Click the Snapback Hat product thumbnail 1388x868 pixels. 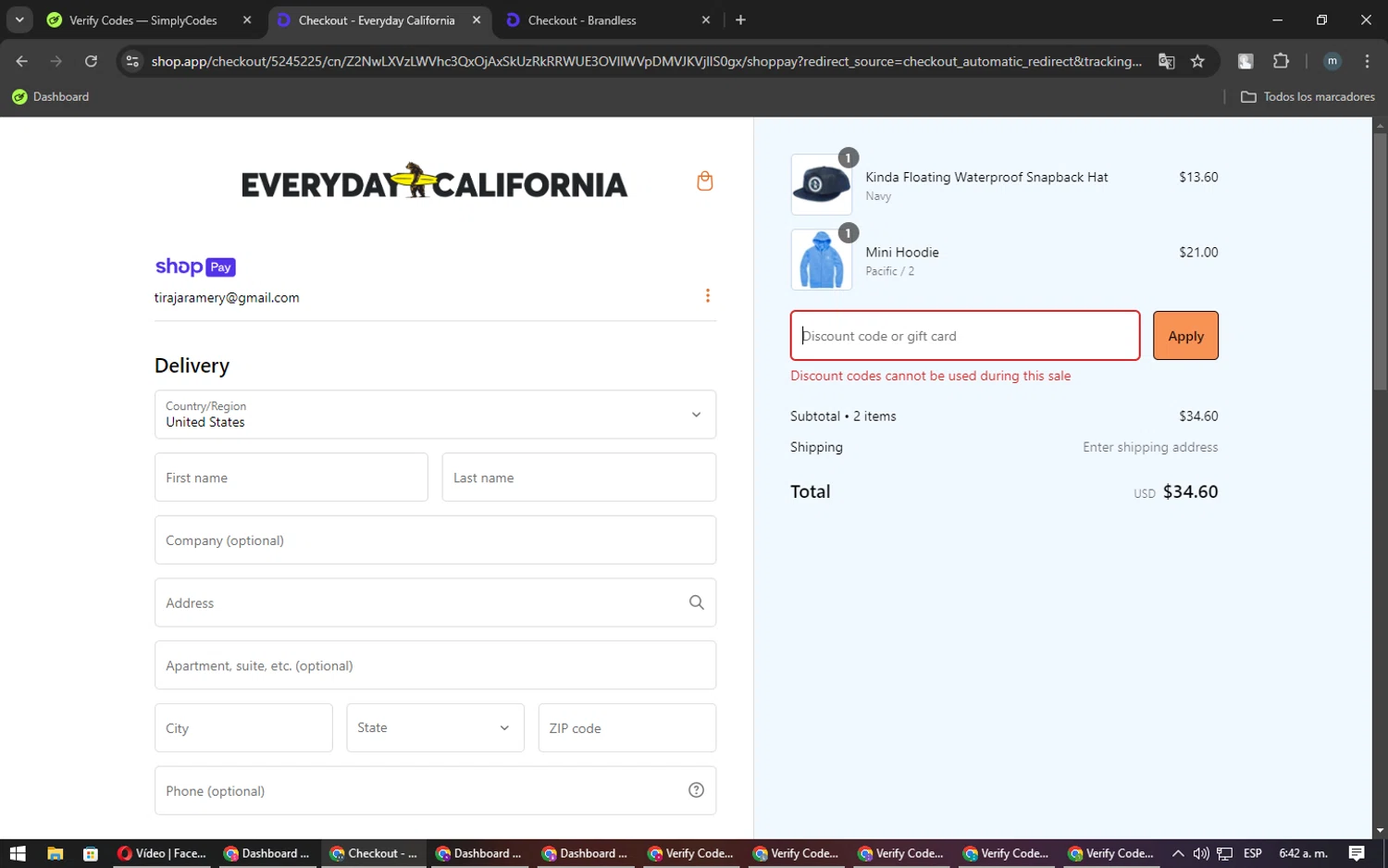tap(821, 185)
